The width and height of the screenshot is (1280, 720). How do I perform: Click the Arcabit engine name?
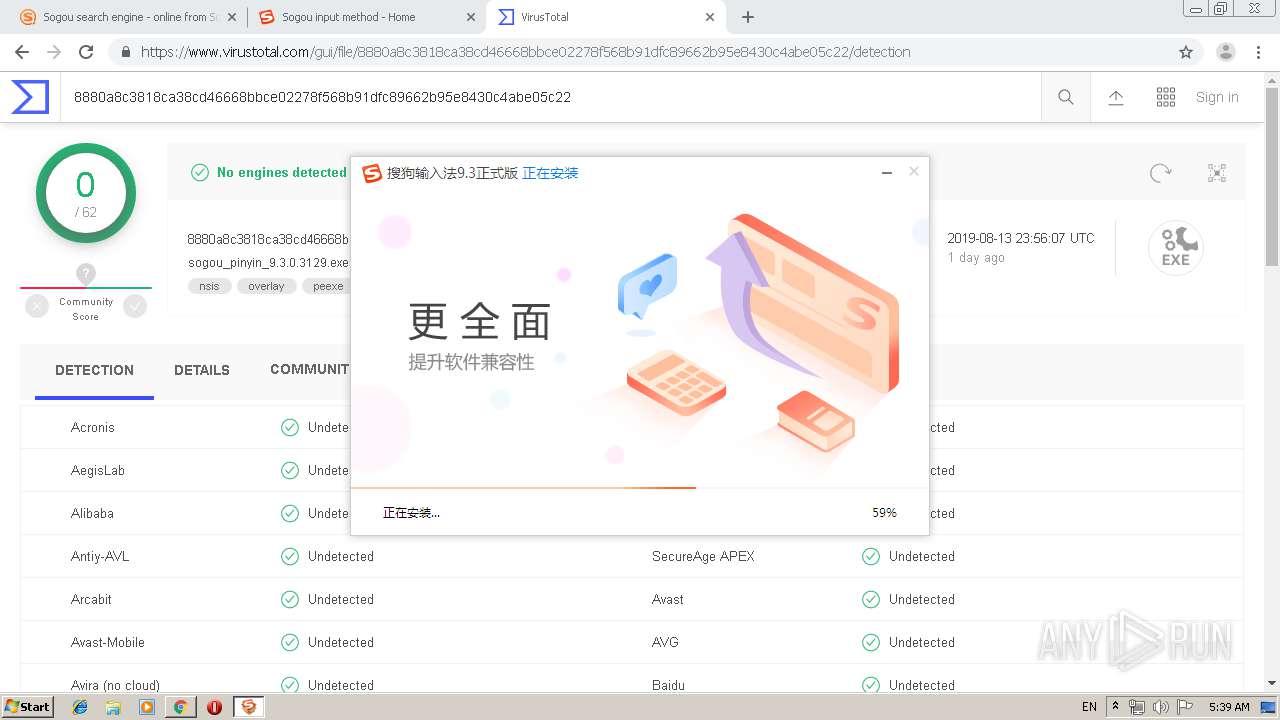(91, 599)
